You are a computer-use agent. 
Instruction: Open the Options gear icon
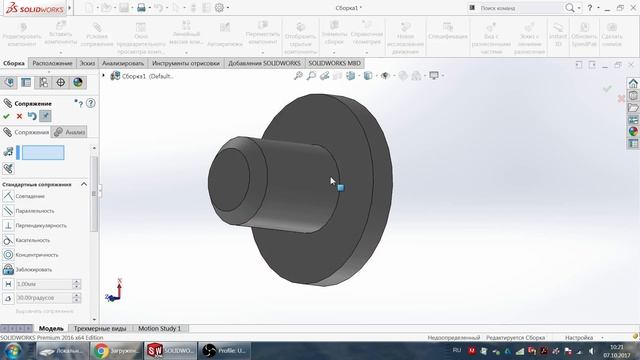click(x=219, y=8)
